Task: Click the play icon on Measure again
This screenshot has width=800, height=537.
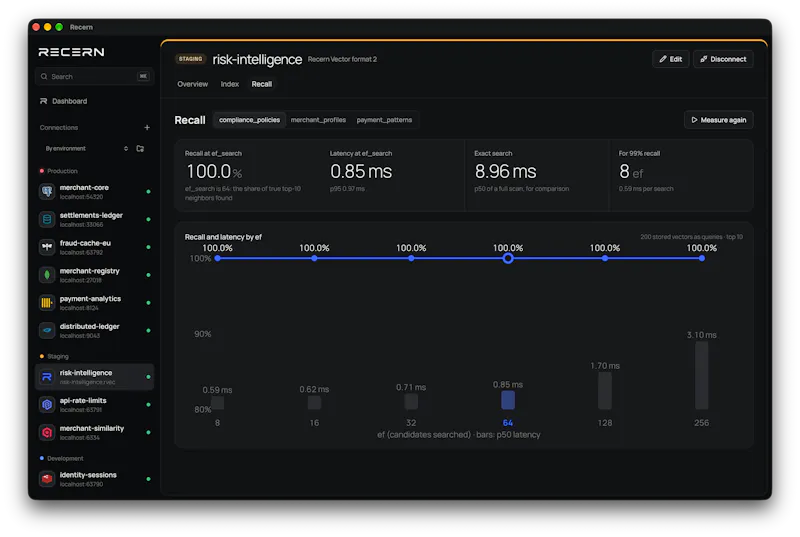Action: tap(694, 120)
